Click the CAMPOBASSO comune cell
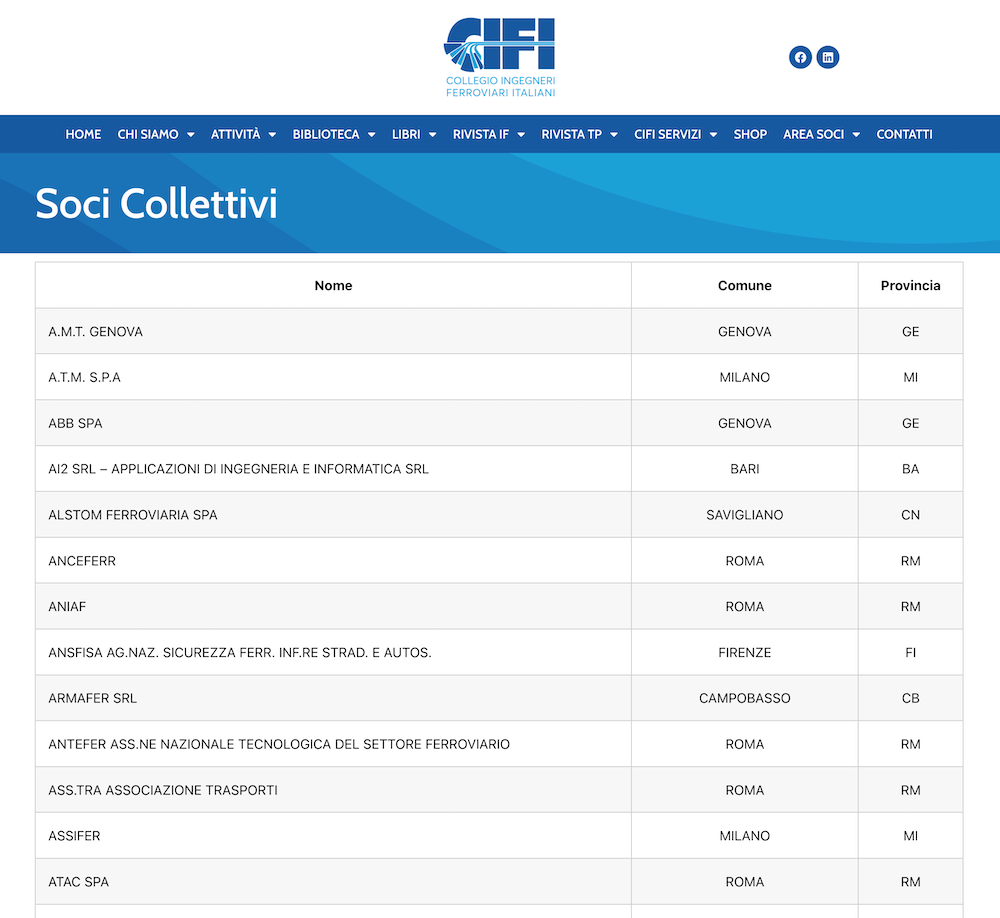The width and height of the screenshot is (1000, 918). click(745, 699)
